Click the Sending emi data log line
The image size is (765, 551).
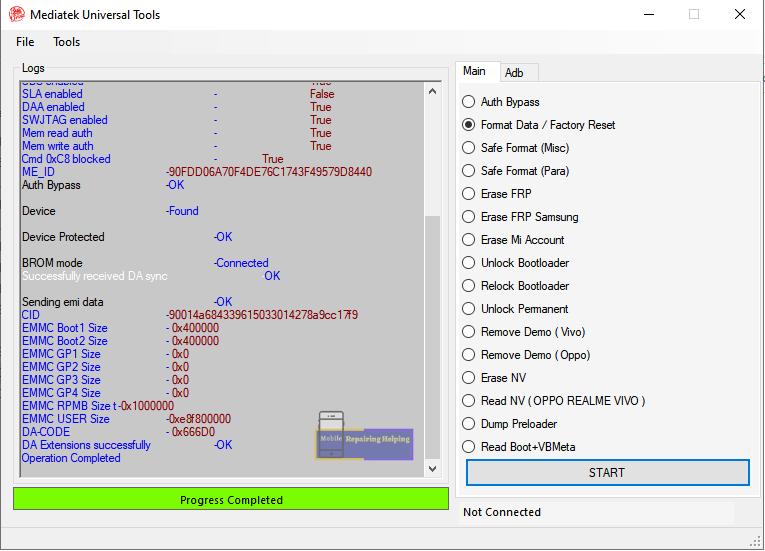(x=127, y=302)
